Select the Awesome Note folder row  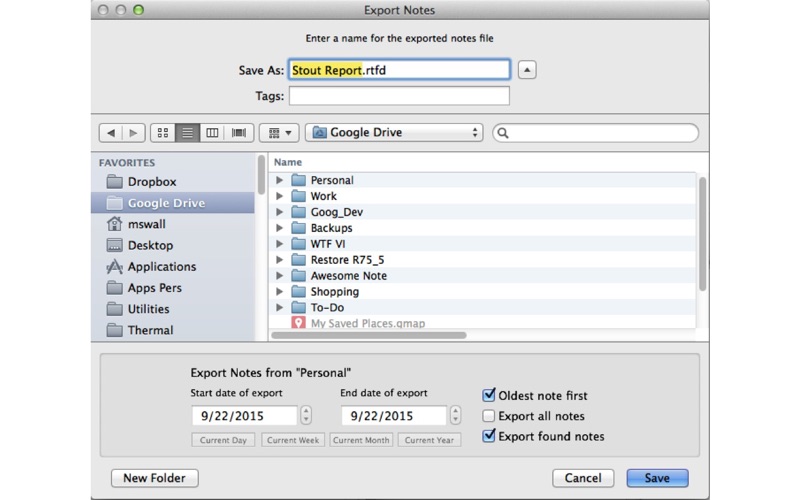click(482, 276)
